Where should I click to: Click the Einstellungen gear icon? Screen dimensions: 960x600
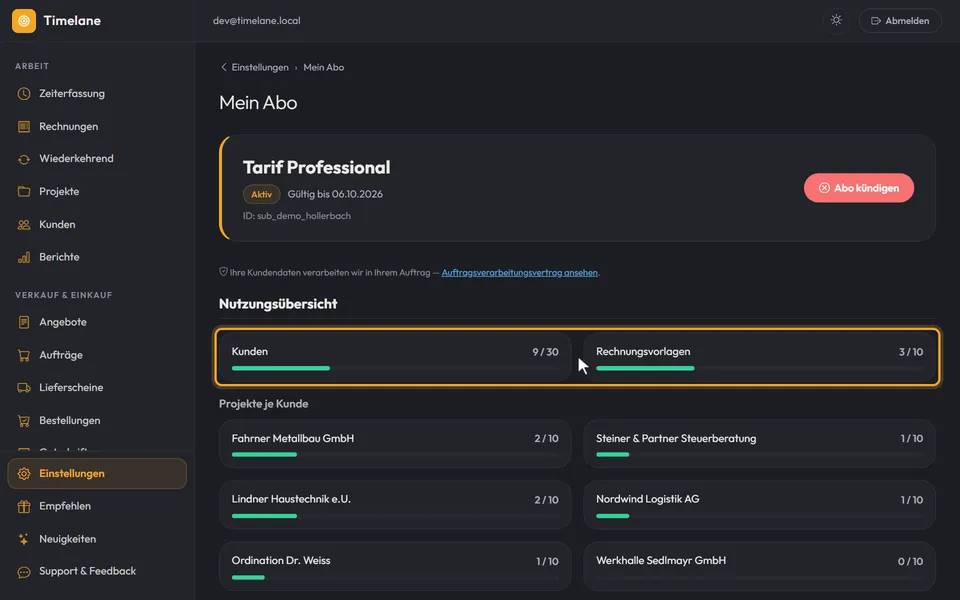coord(24,474)
